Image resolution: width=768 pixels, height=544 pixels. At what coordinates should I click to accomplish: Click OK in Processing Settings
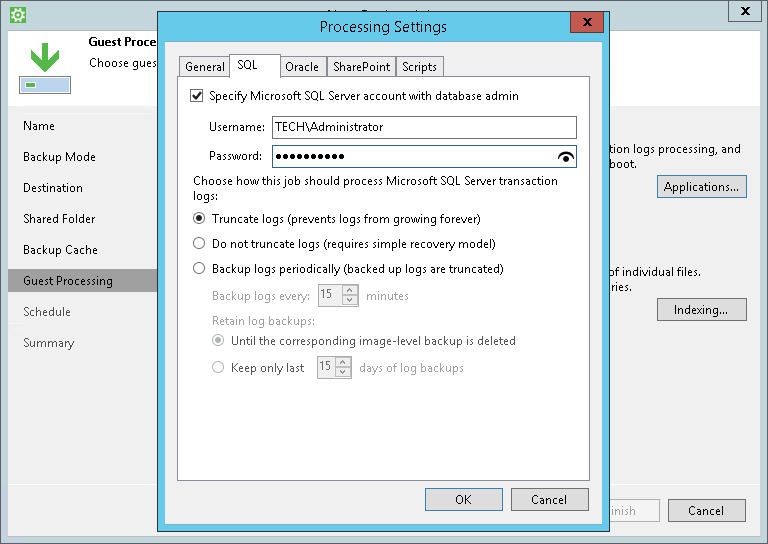click(463, 499)
